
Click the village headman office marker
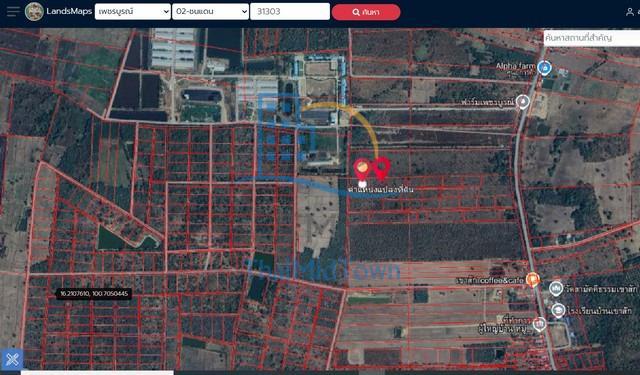(x=540, y=325)
